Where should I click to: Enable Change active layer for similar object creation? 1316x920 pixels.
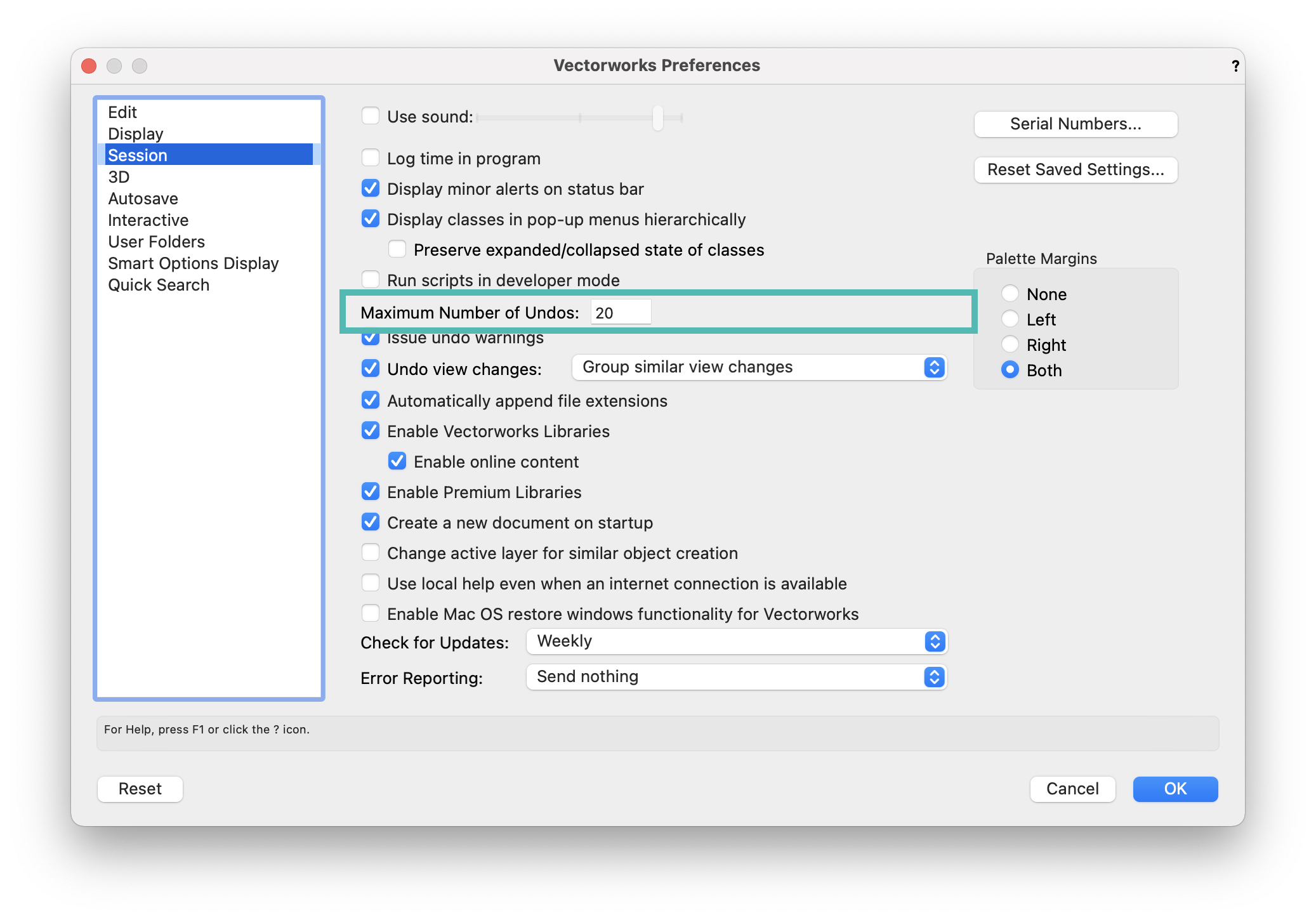pos(371,553)
